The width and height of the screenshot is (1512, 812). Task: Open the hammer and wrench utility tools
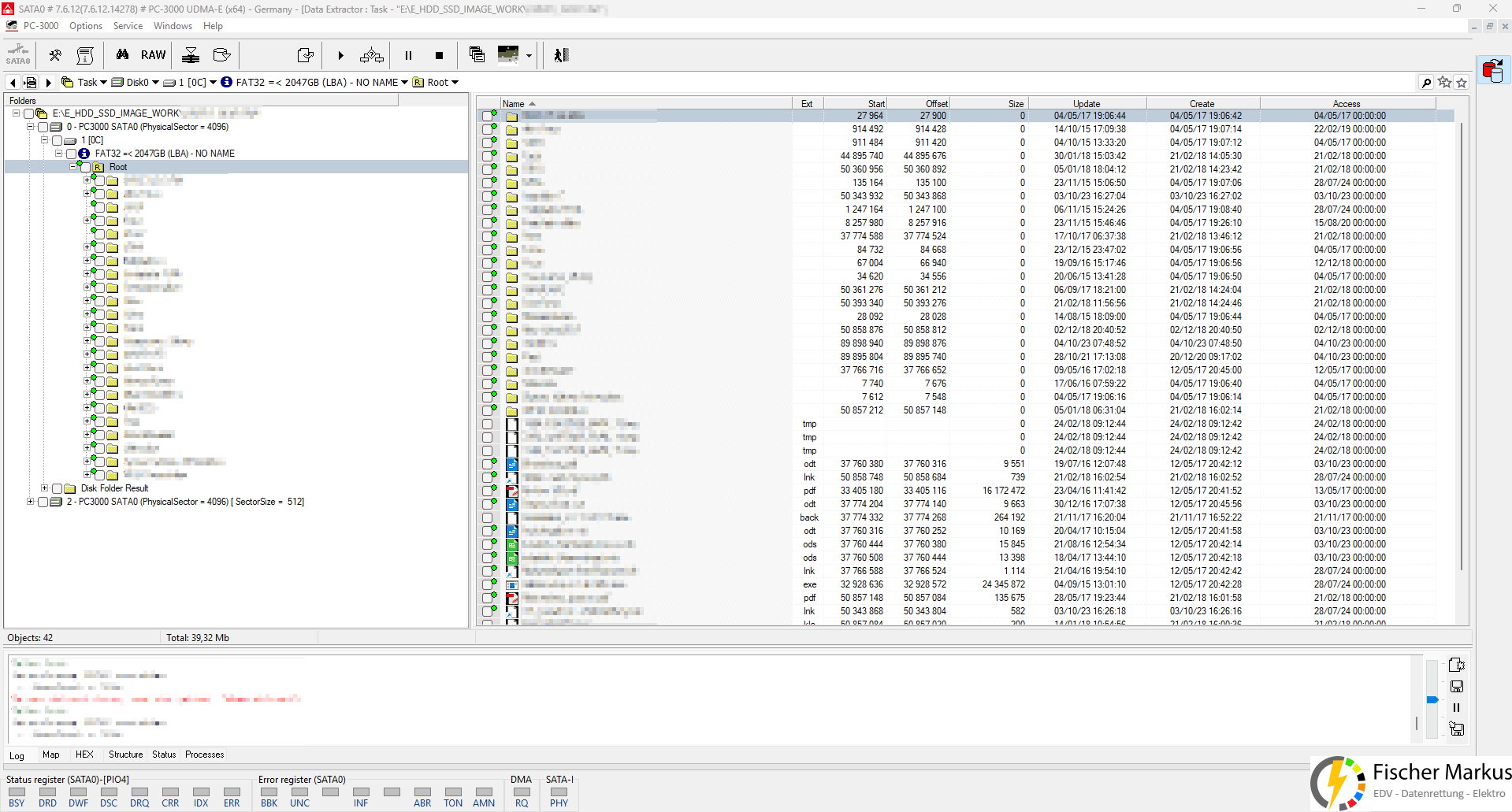[x=55, y=55]
